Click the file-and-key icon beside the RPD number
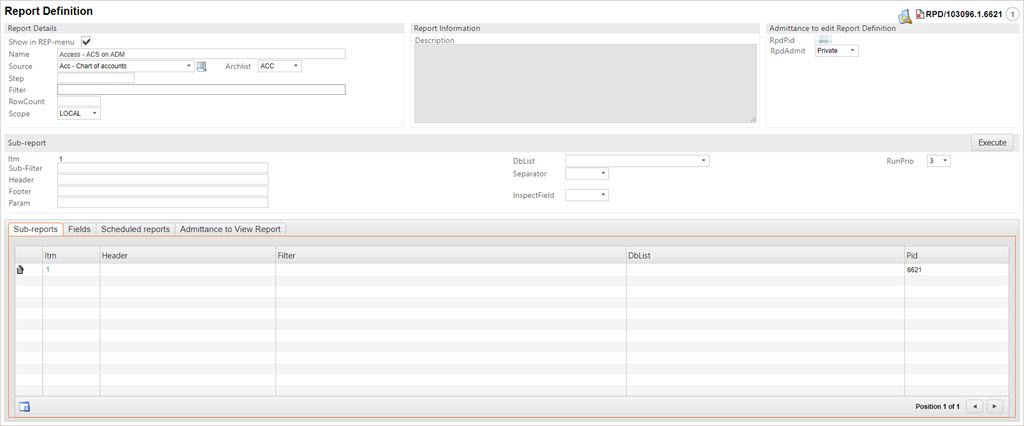The width and height of the screenshot is (1024, 426). click(905, 16)
